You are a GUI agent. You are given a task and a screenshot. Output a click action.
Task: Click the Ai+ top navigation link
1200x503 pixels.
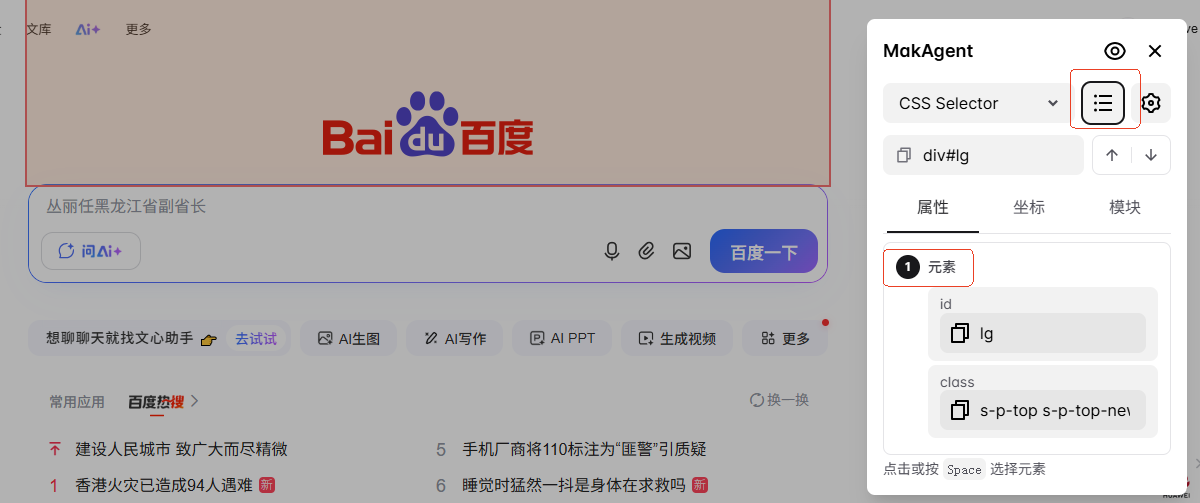[88, 30]
